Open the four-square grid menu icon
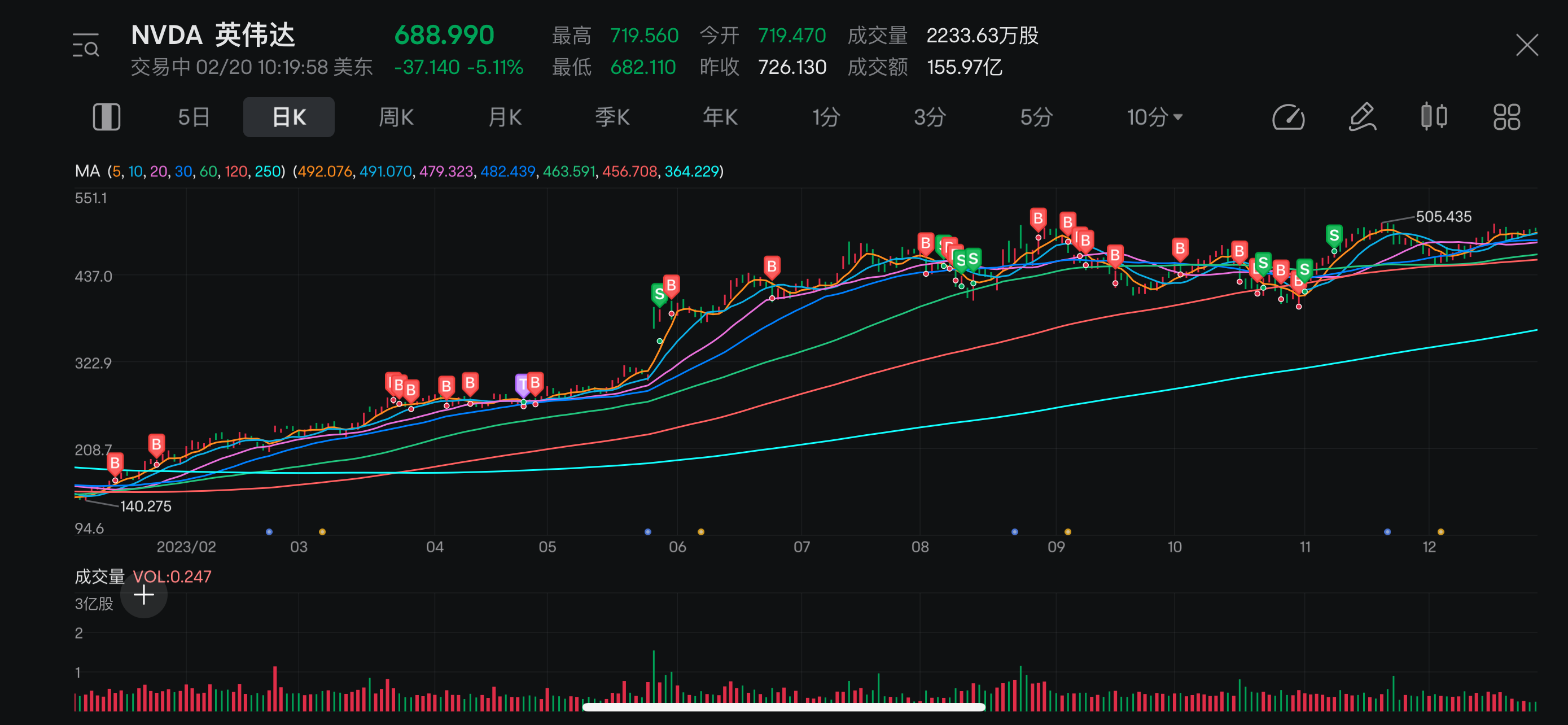Image resolution: width=1568 pixels, height=725 pixels. [1506, 117]
